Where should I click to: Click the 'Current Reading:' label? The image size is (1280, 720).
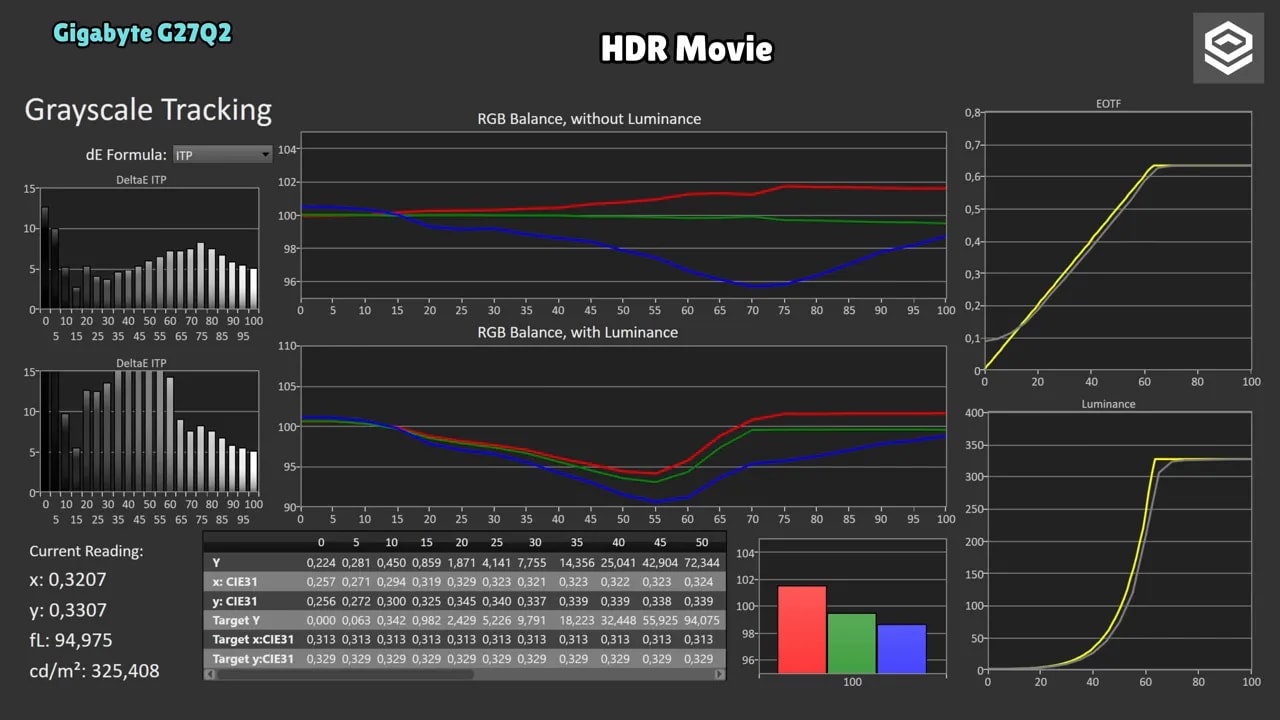[86, 551]
